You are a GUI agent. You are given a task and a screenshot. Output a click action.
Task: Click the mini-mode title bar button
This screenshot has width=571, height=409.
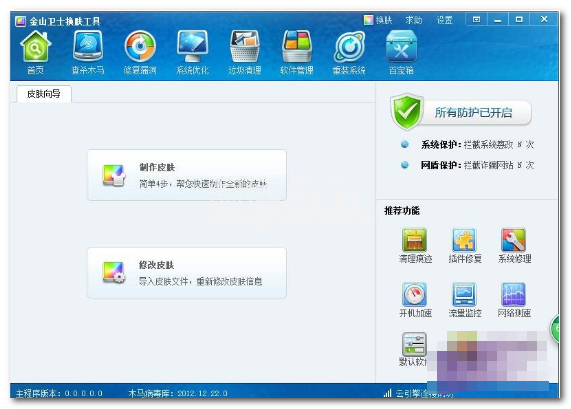pos(476,19)
